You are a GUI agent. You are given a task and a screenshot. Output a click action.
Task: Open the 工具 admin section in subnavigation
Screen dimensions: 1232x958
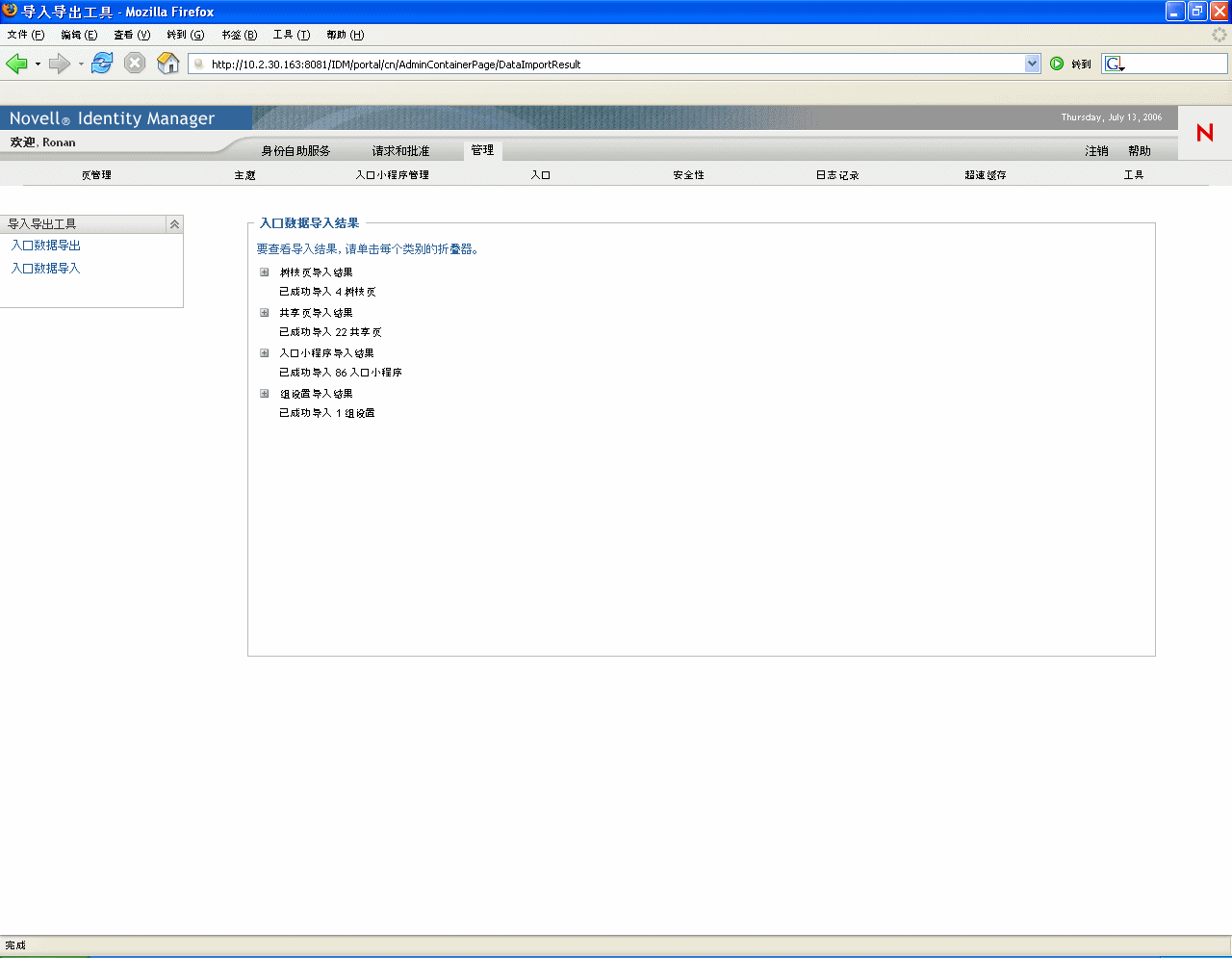(1134, 175)
